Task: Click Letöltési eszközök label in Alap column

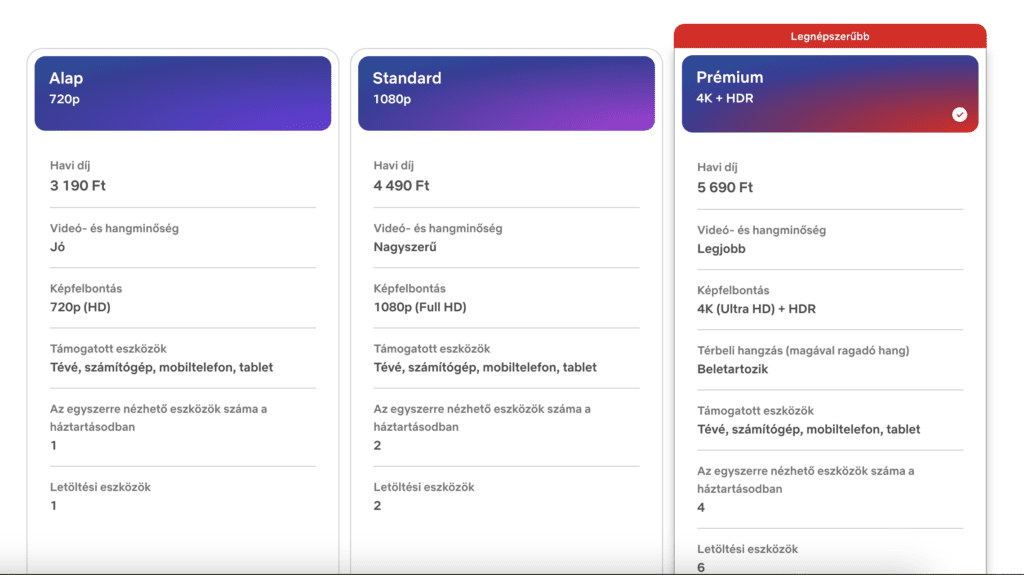Action: pos(100,487)
